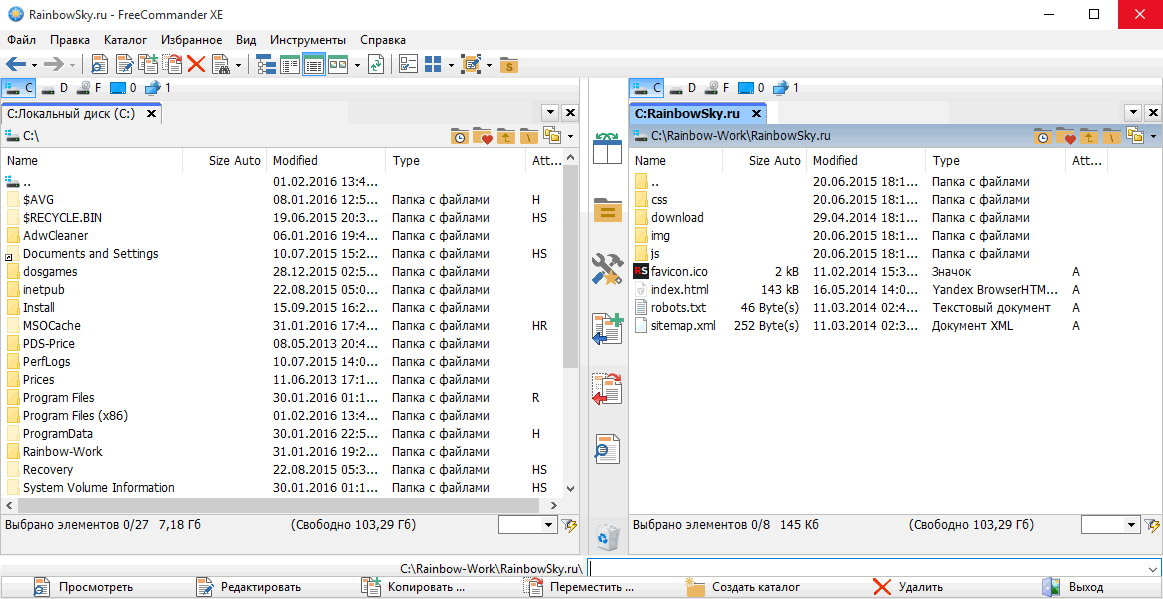
Task: Select desktop item 0 in right drive bar
Action: pos(752,88)
